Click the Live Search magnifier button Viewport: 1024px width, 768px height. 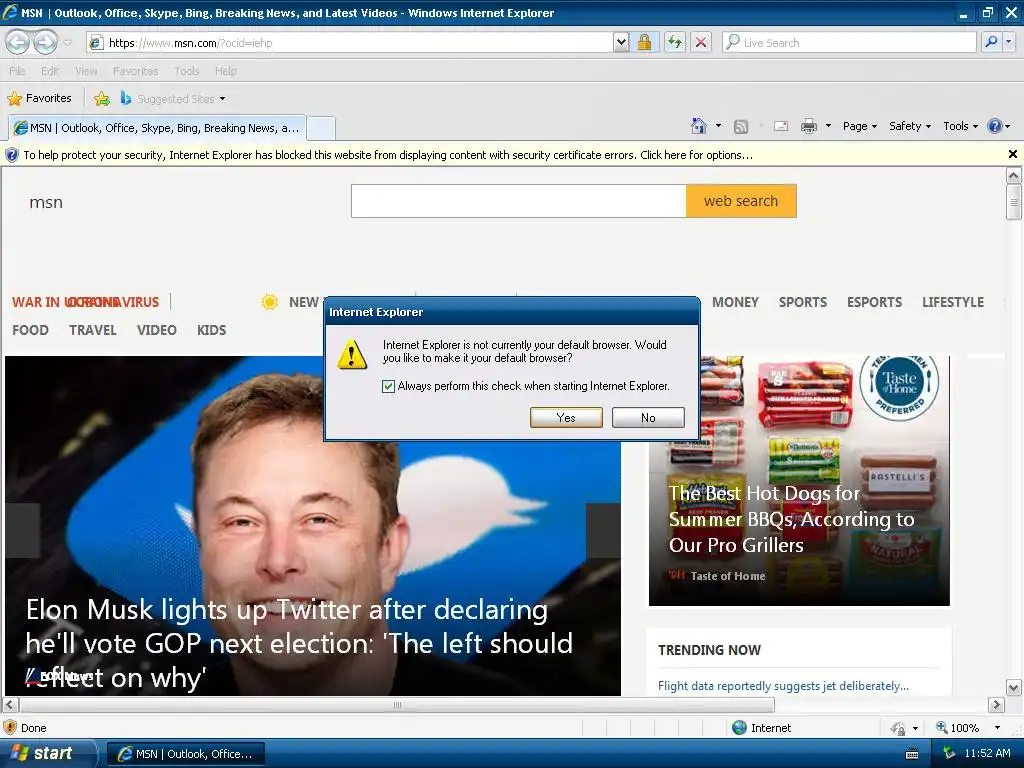991,42
